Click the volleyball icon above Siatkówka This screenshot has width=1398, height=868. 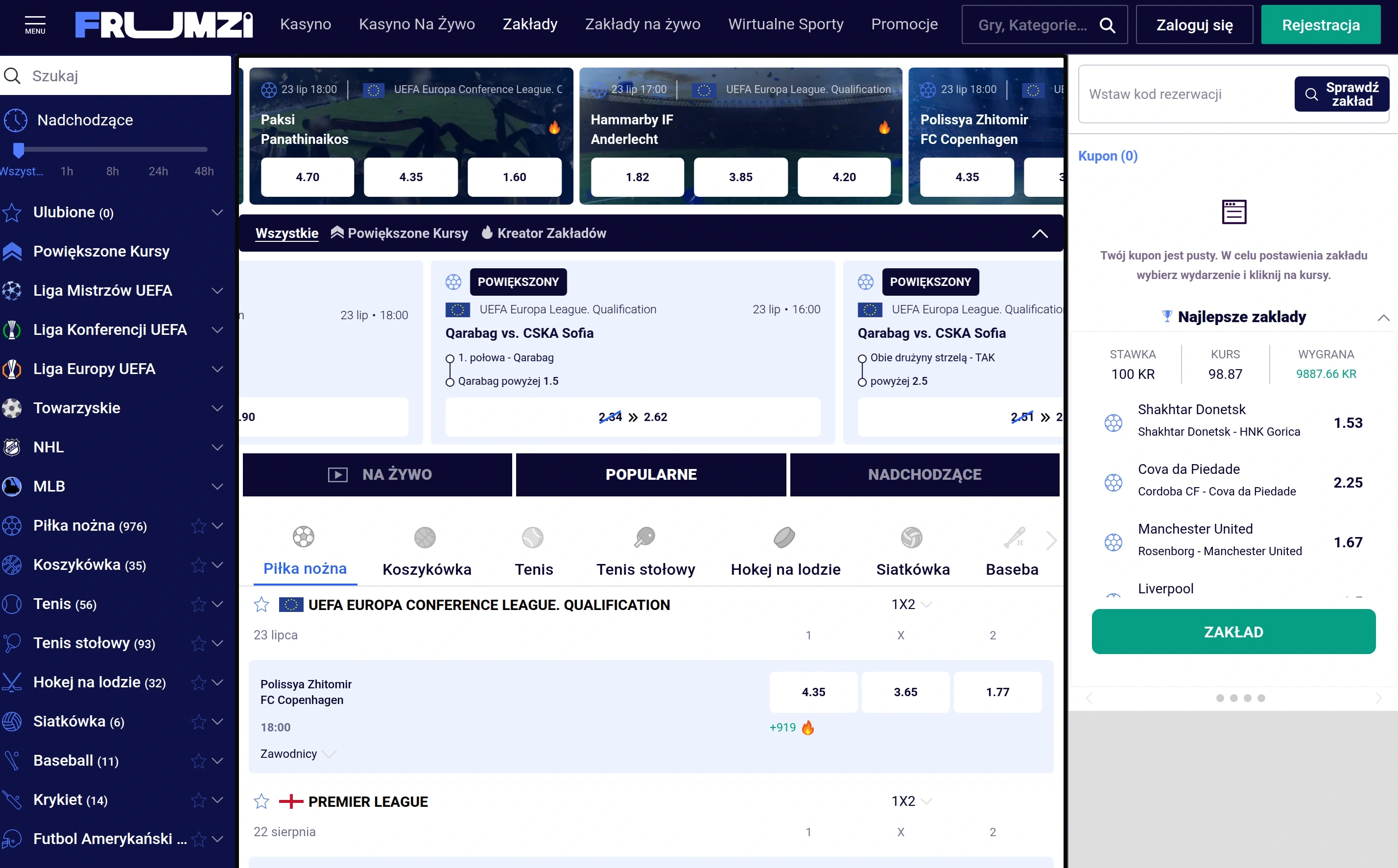click(x=912, y=538)
